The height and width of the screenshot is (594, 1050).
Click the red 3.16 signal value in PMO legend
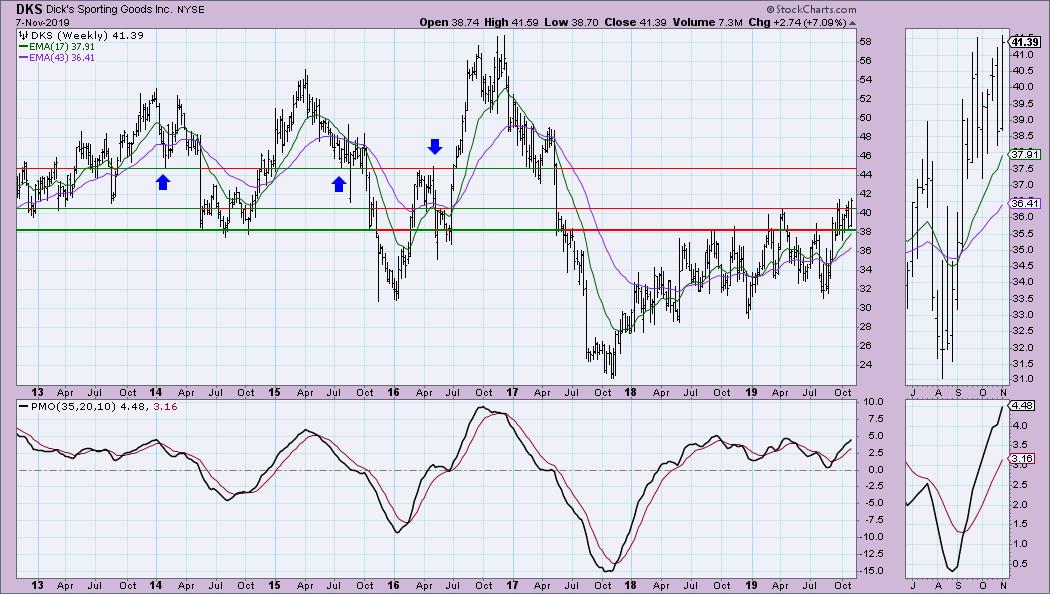coord(165,406)
